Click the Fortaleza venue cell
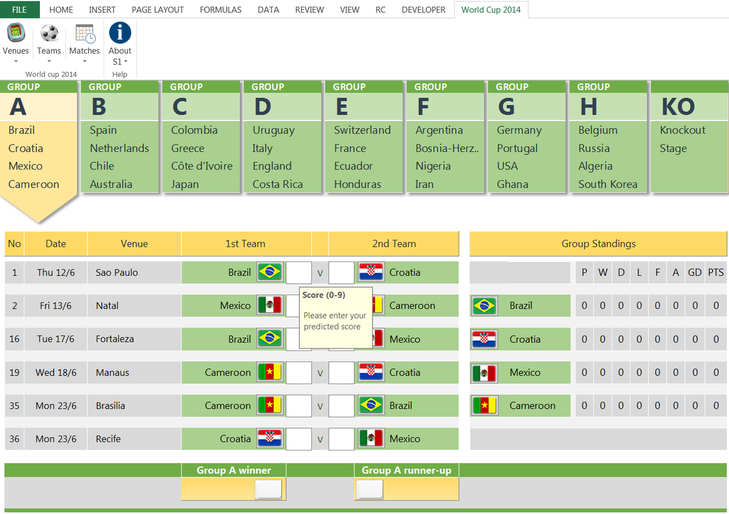 point(134,339)
